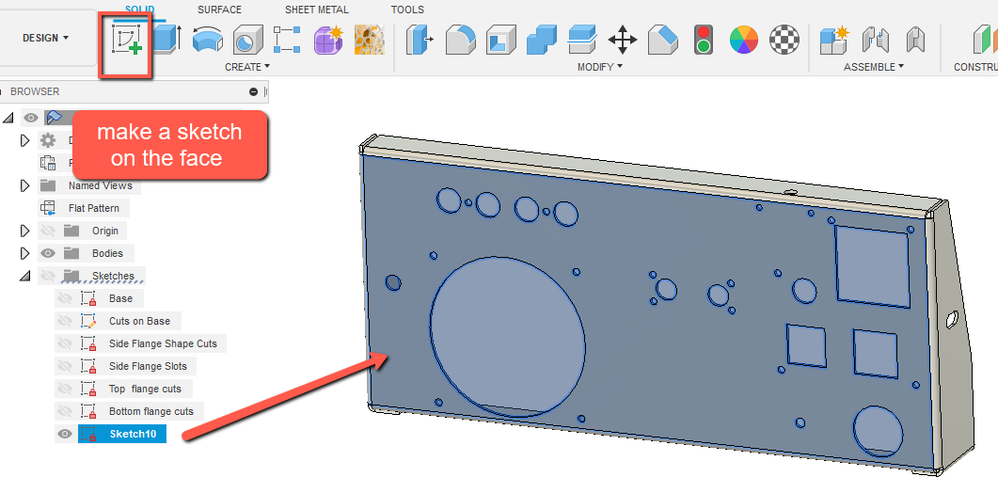Switch to the TOOLS tab
This screenshot has height=495, width=998.
click(407, 10)
